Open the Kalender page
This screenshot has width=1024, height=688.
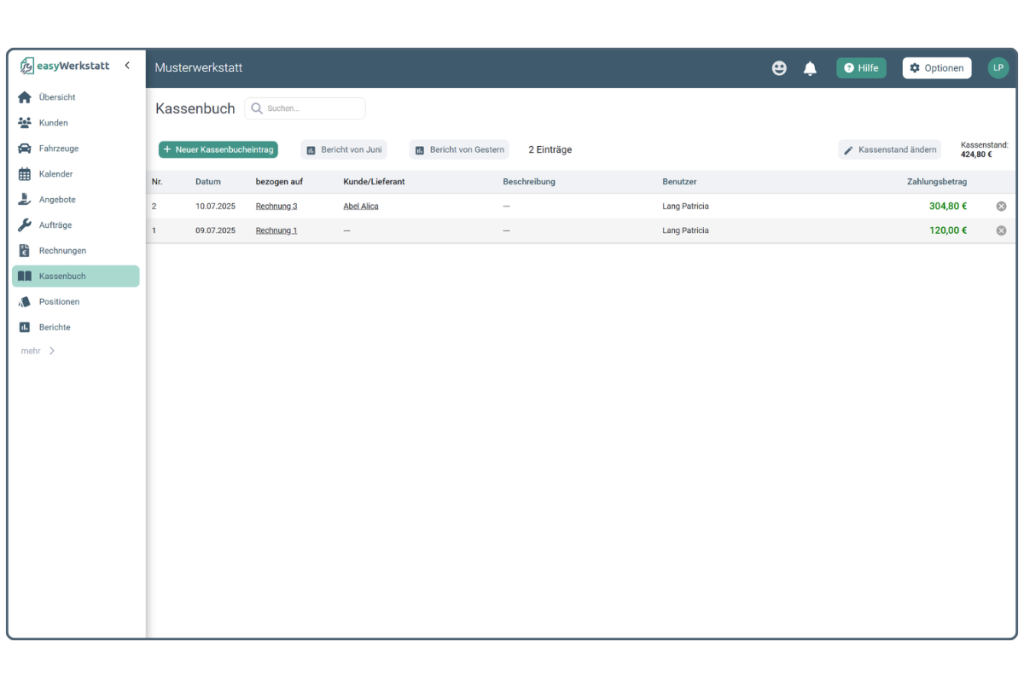[x=55, y=174]
